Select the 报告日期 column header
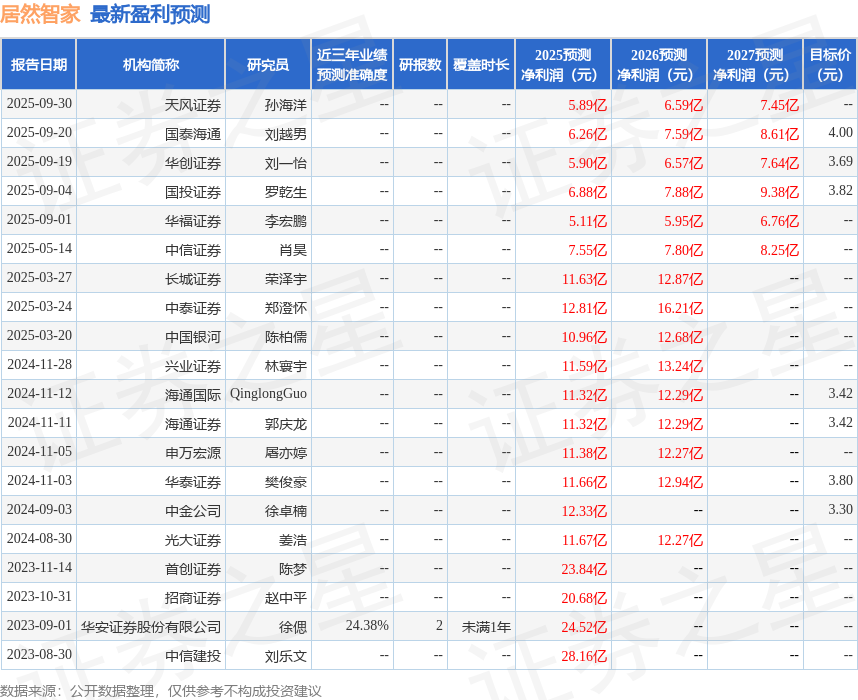The image size is (858, 700). (38, 65)
